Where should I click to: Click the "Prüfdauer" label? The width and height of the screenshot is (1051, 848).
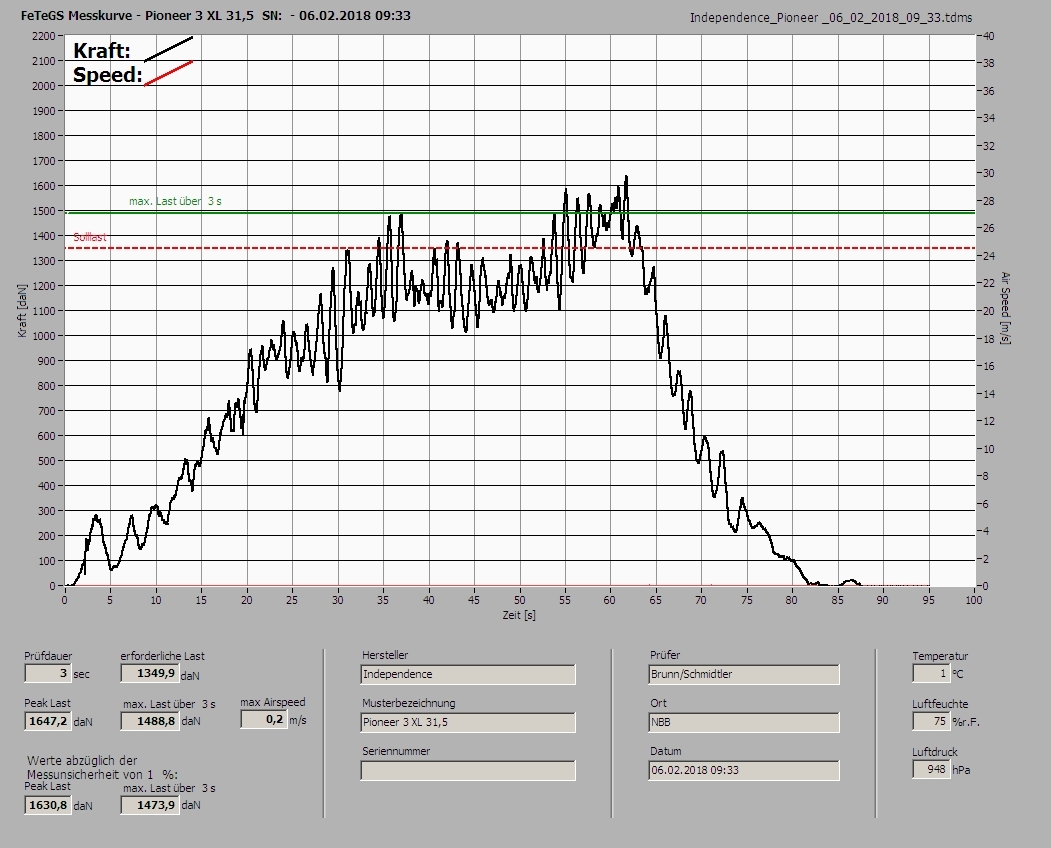[48, 656]
